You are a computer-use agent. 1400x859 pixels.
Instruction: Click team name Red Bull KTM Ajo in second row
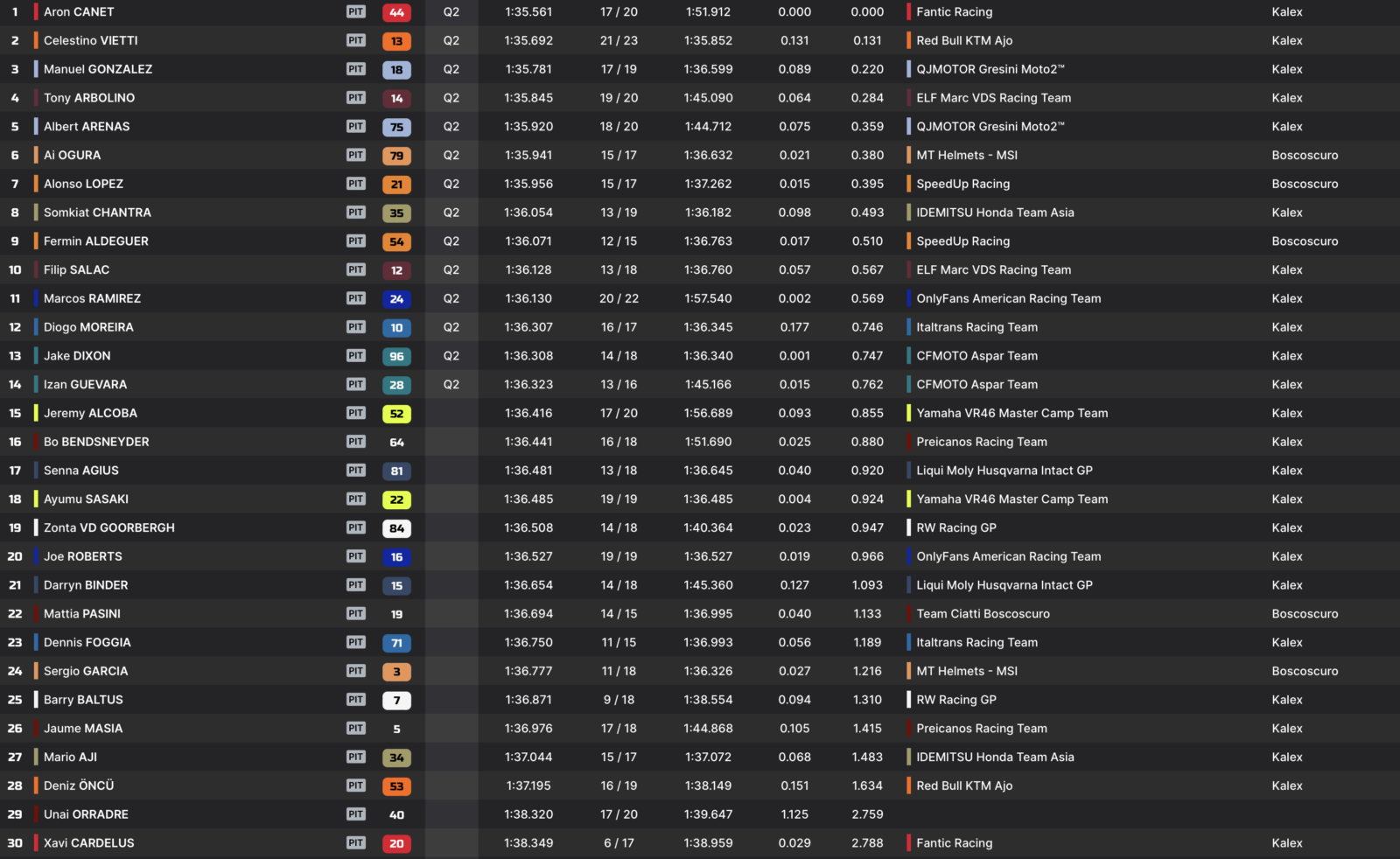tap(964, 40)
